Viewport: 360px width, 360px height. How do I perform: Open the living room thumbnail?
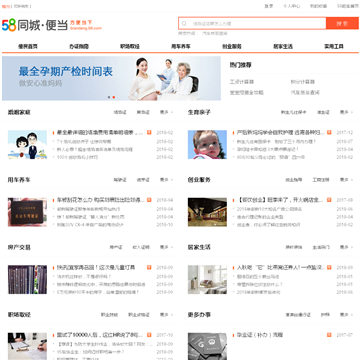207,279
